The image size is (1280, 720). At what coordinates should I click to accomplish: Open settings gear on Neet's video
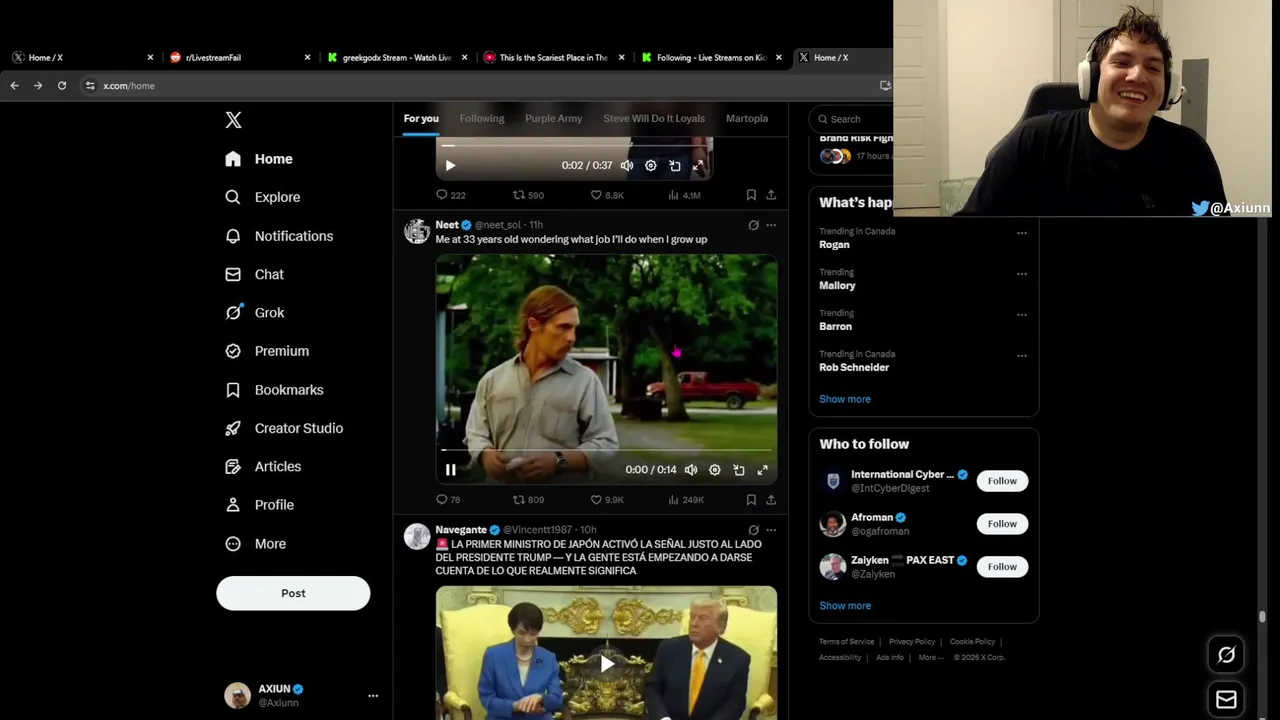[x=715, y=470]
